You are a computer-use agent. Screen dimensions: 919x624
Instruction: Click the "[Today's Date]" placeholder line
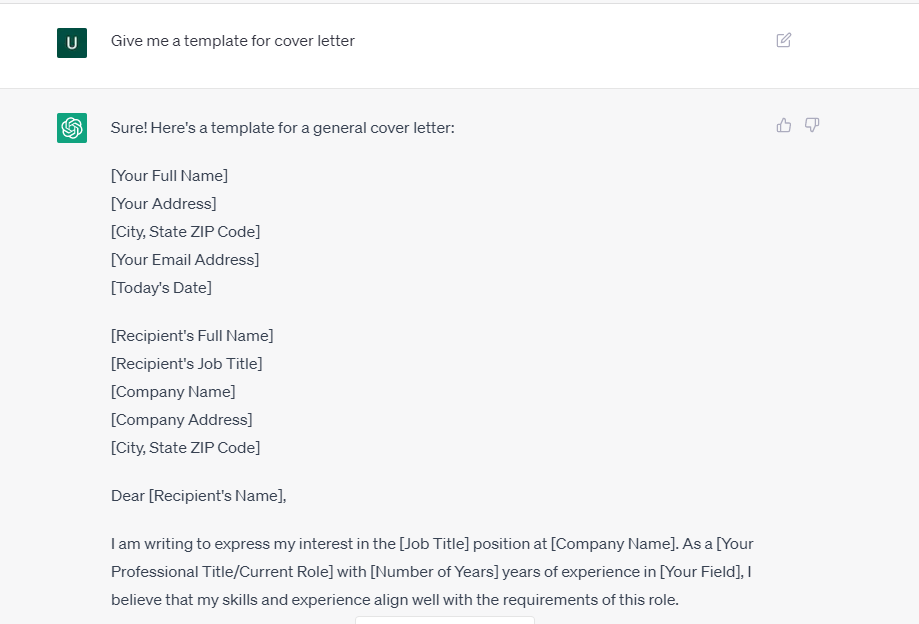click(x=161, y=288)
